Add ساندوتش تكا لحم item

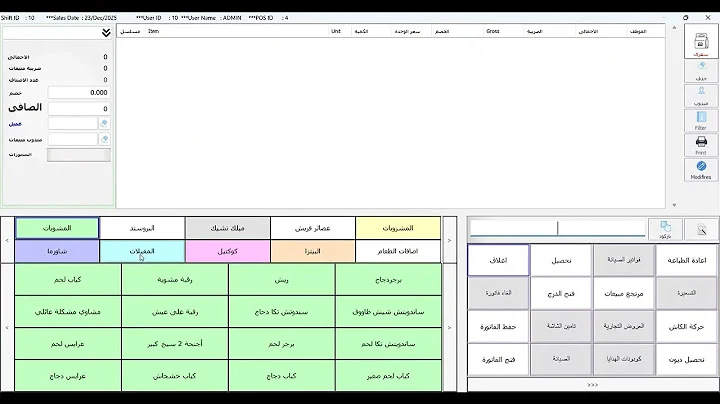click(x=388, y=344)
